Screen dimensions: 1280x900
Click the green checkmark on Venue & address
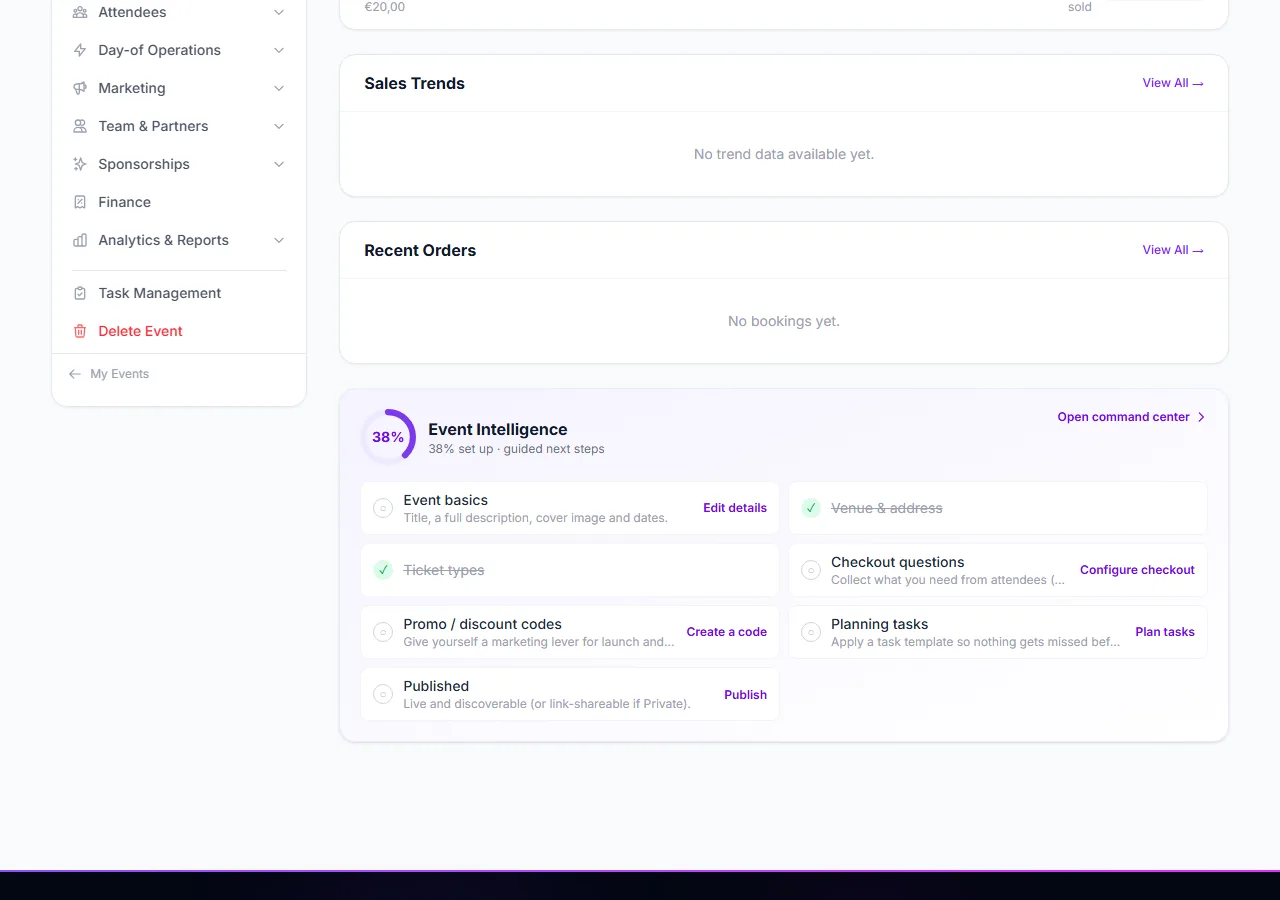811,508
